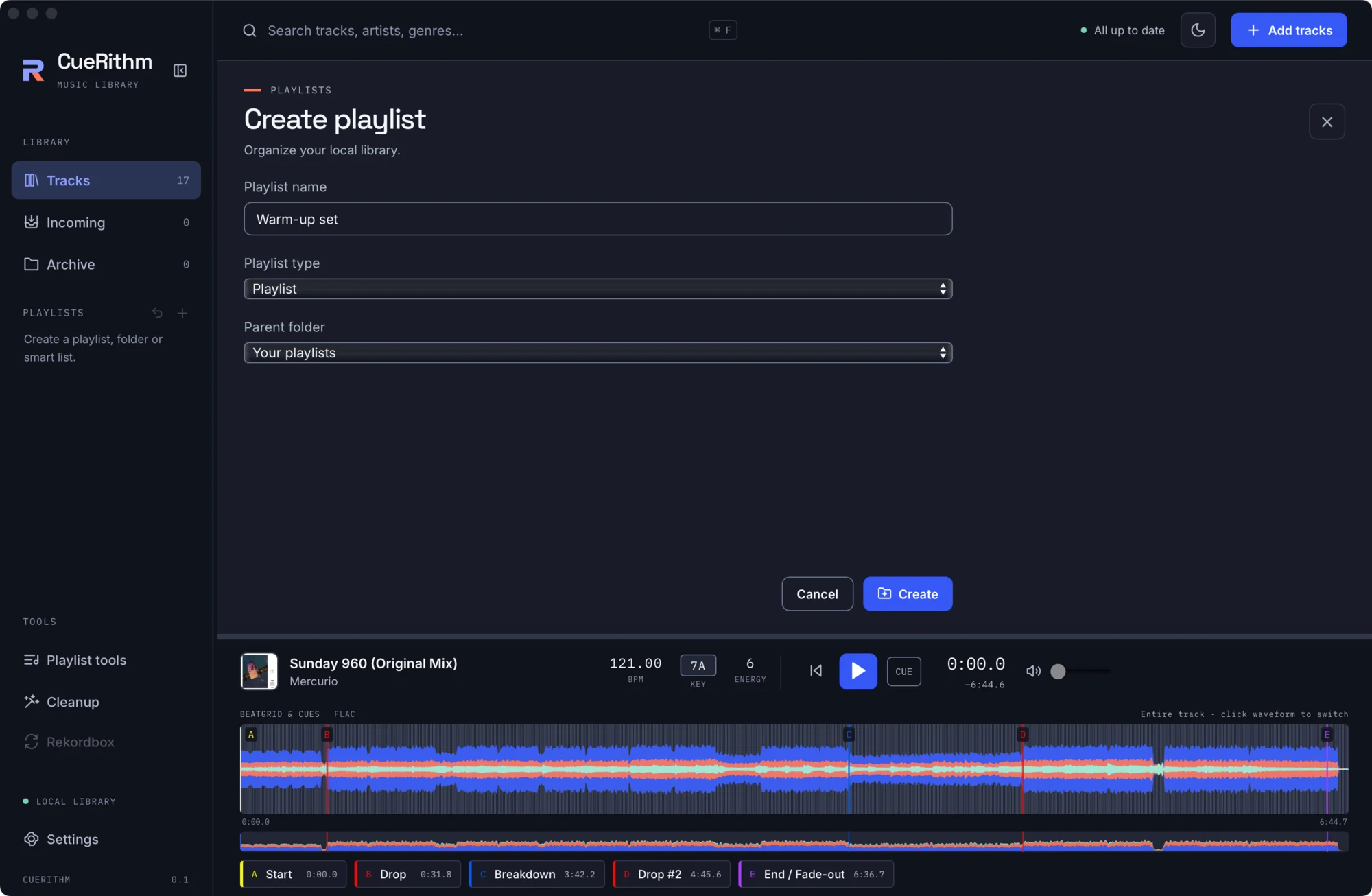The image size is (1372, 896).
Task: Toggle dark mode moon icon
Action: click(x=1198, y=30)
